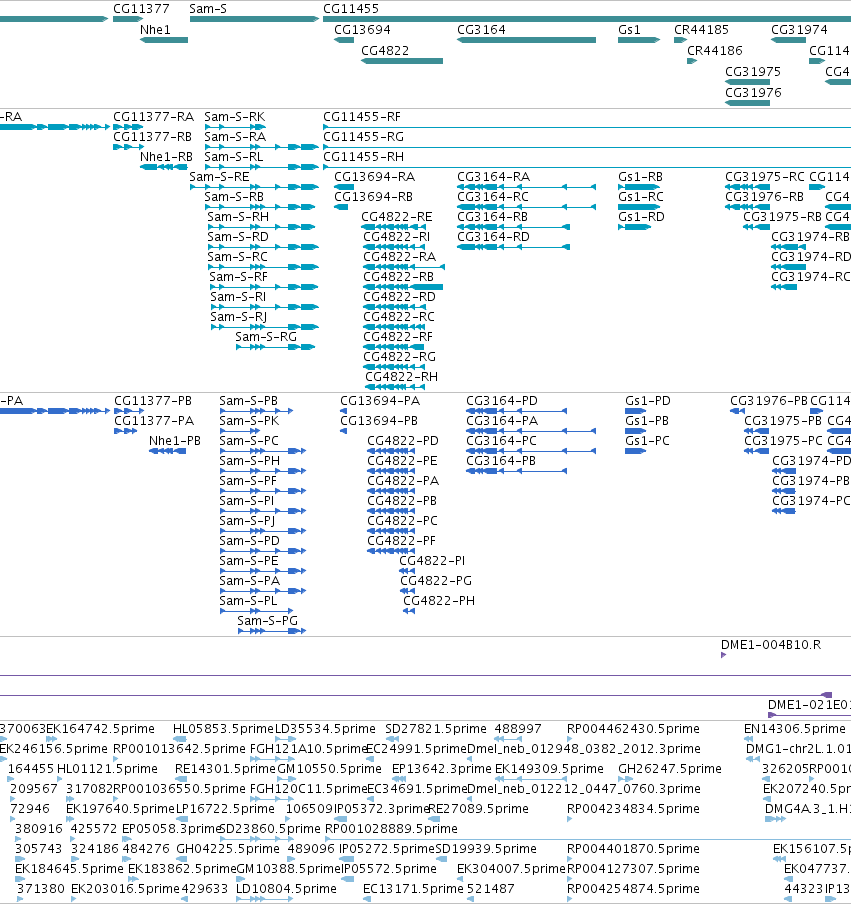Screen dimensions: 851x904
Task: Open the Gs1-RB transcript label
Action: click(640, 177)
